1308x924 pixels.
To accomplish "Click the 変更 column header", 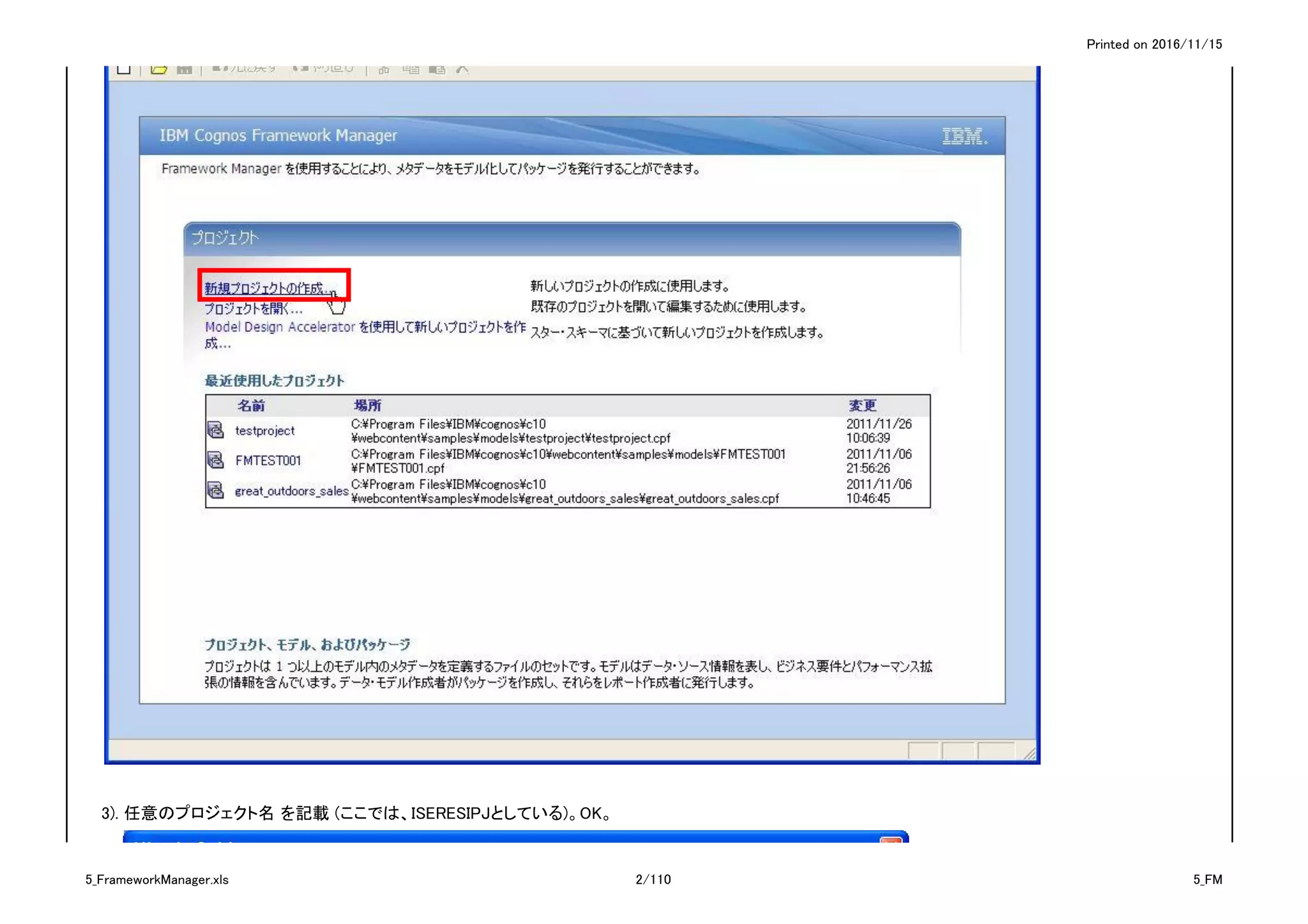I will (862, 405).
